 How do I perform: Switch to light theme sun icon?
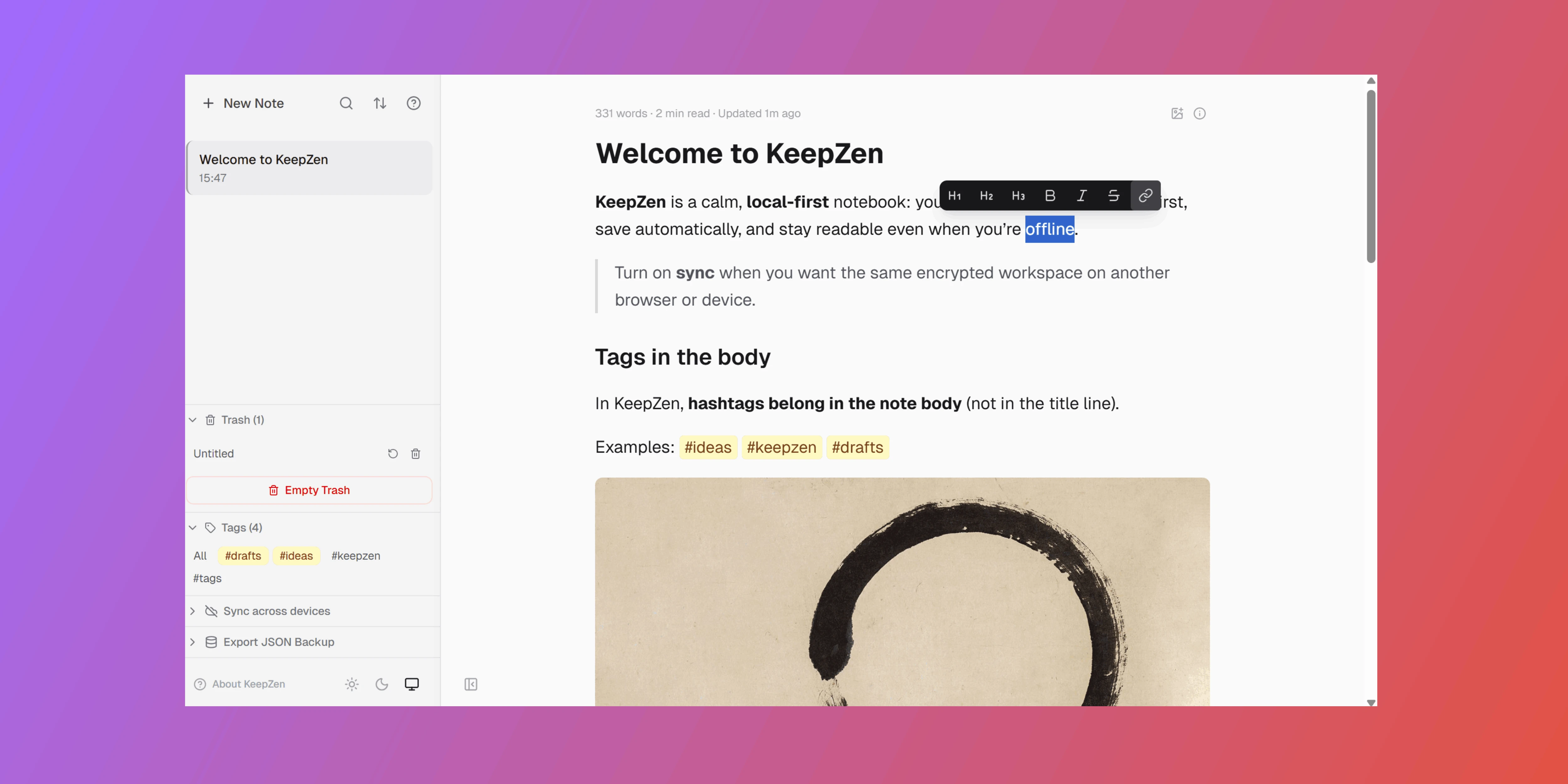pyautogui.click(x=351, y=684)
